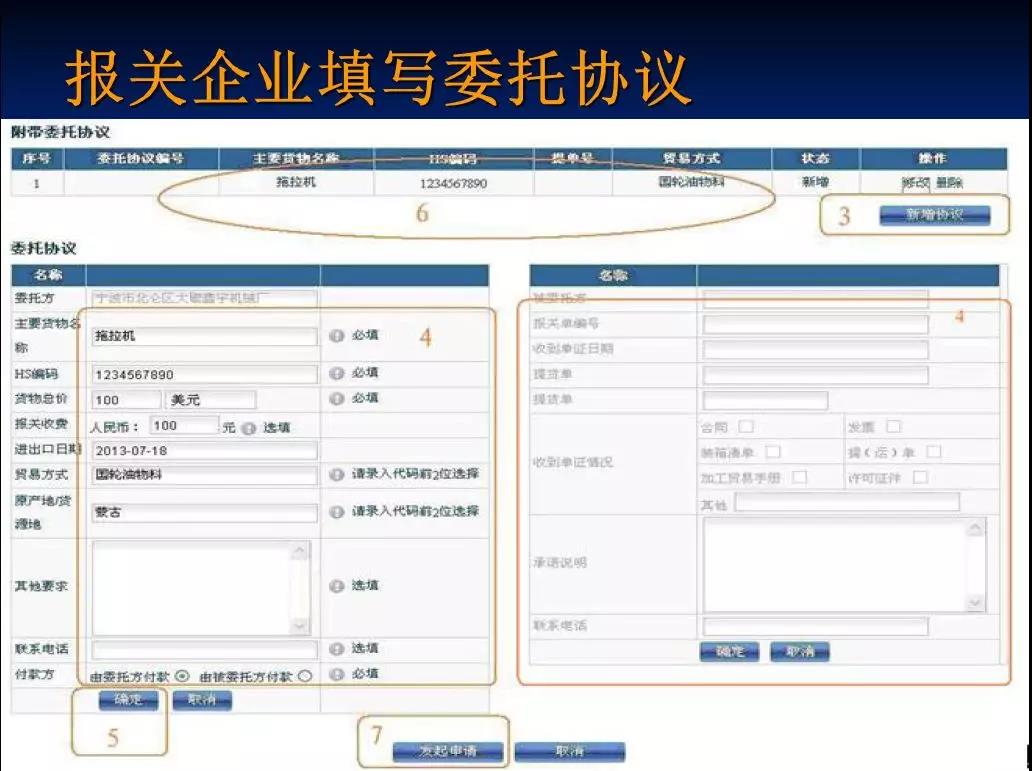This screenshot has height=771, width=1032.
Task: Click the 收到单证日期 input field
Action: point(815,349)
